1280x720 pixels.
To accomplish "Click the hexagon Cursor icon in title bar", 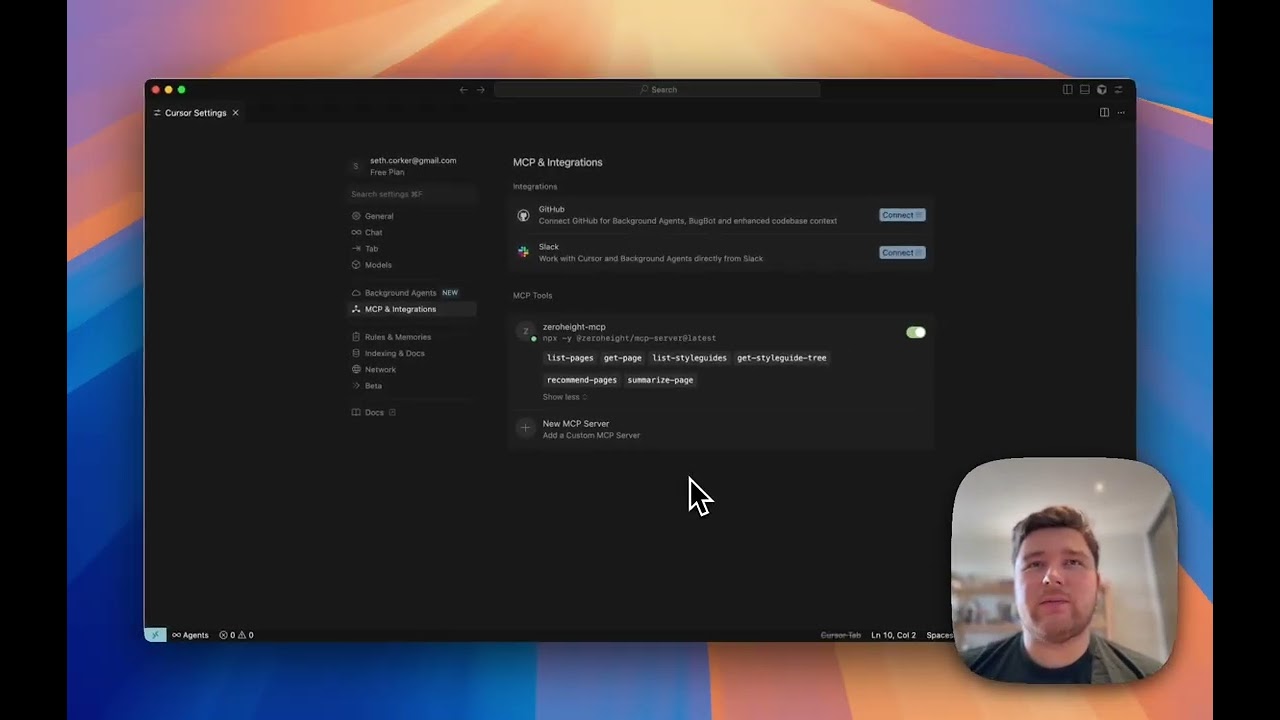I will 1101,90.
